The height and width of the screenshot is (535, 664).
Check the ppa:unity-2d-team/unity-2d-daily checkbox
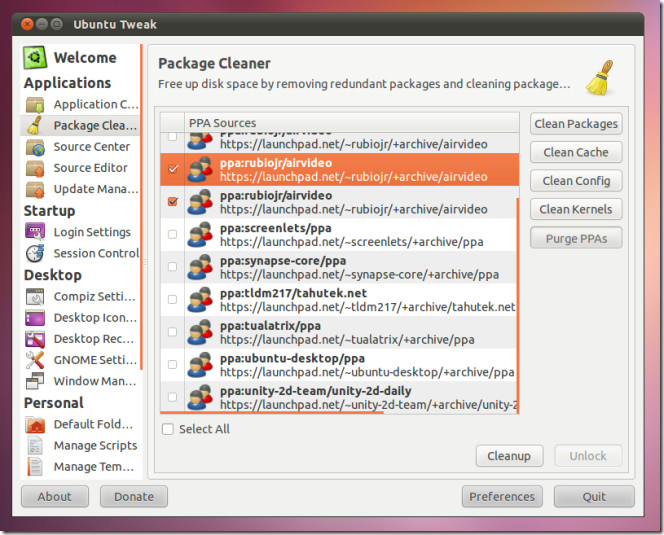[x=172, y=397]
